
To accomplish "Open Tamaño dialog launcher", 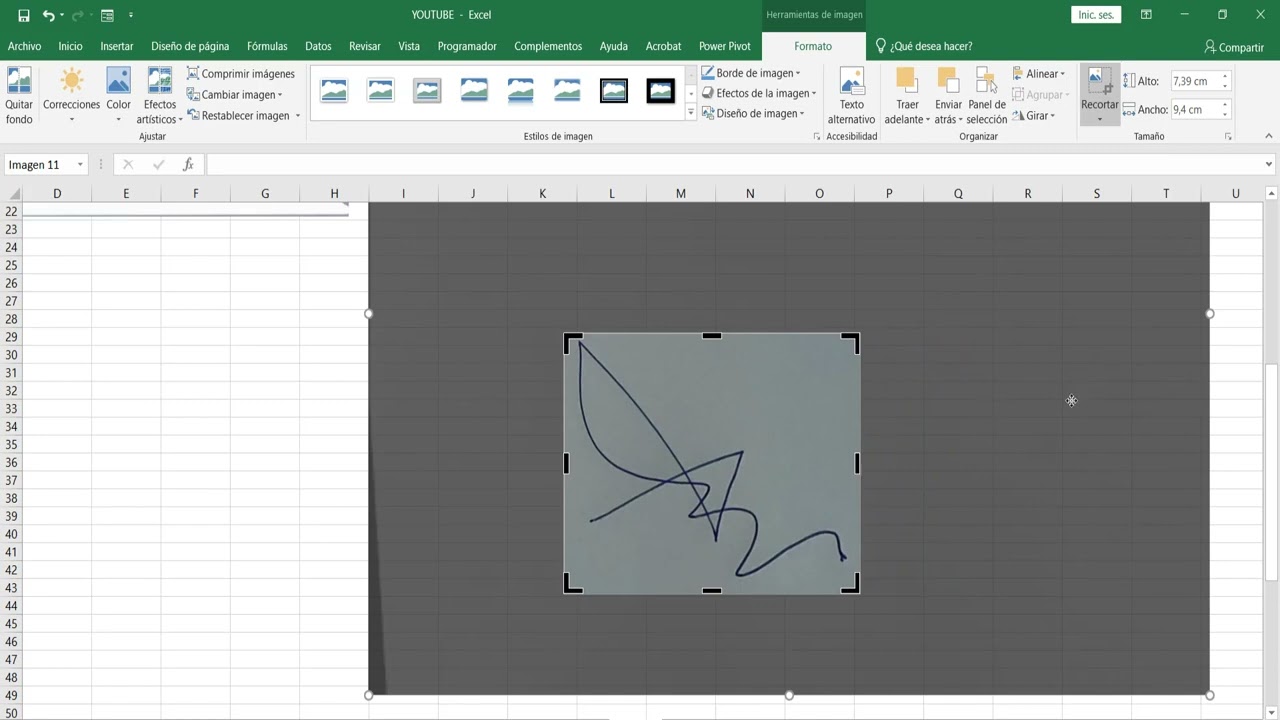I will pos(1227,136).
